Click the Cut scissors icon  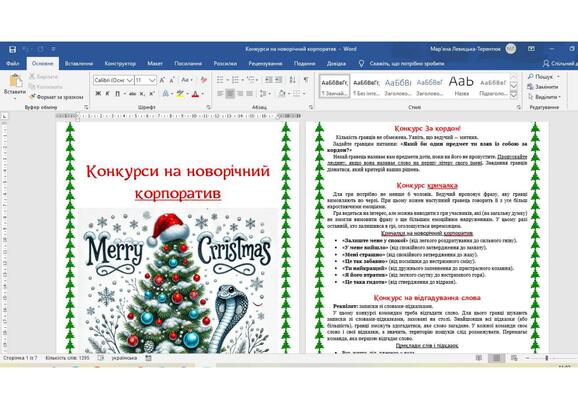(x=32, y=76)
